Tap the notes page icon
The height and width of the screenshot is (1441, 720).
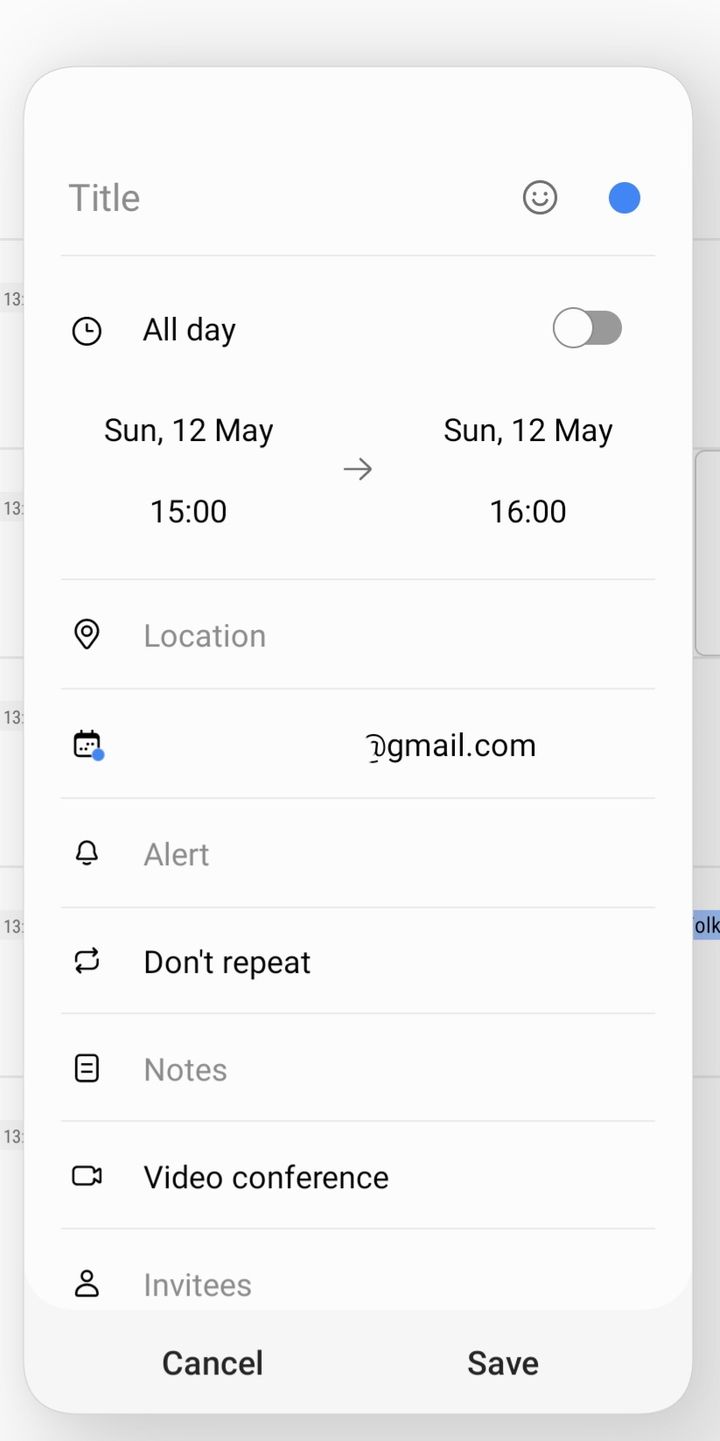click(x=87, y=1069)
